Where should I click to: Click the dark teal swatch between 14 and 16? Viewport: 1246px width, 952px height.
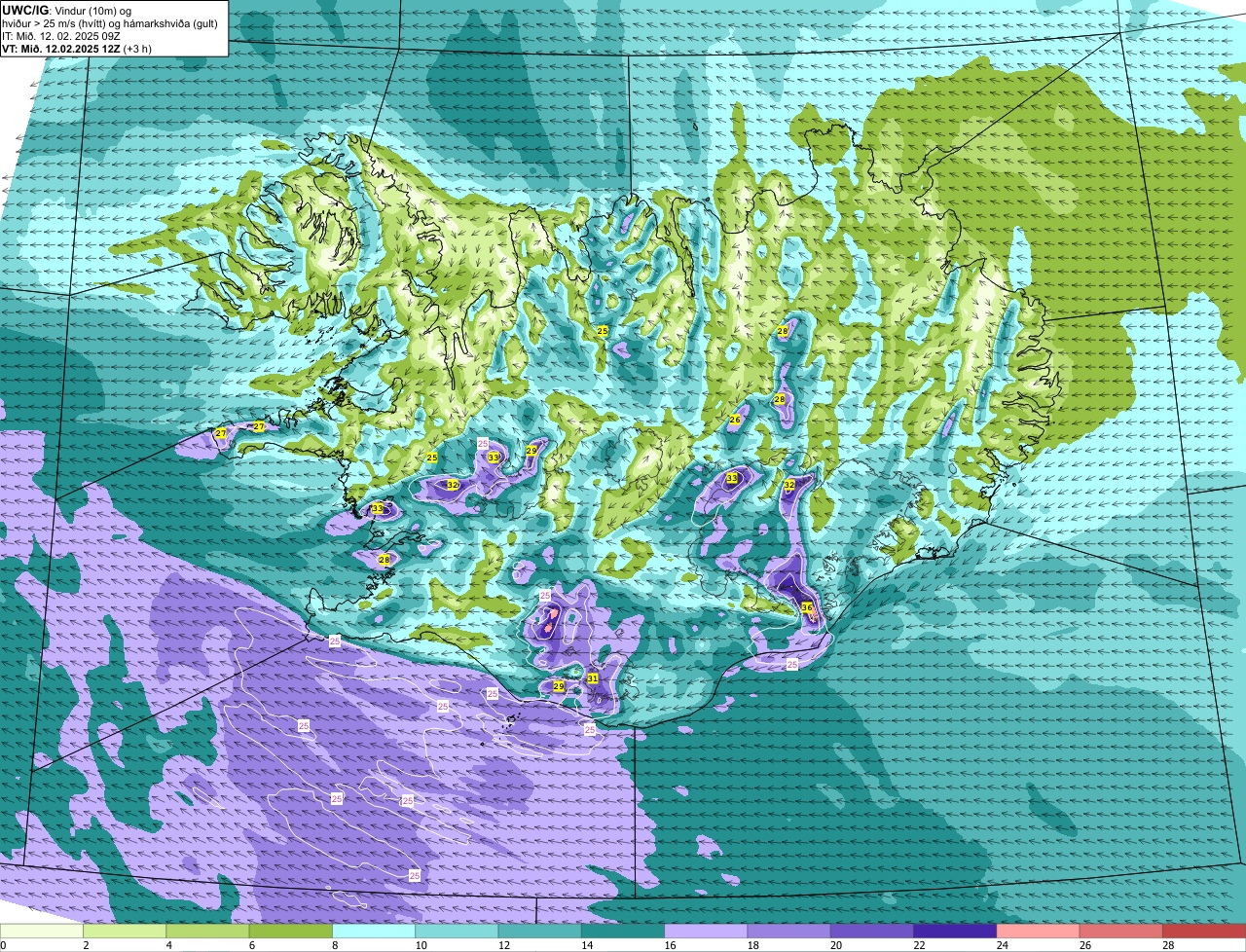623,932
